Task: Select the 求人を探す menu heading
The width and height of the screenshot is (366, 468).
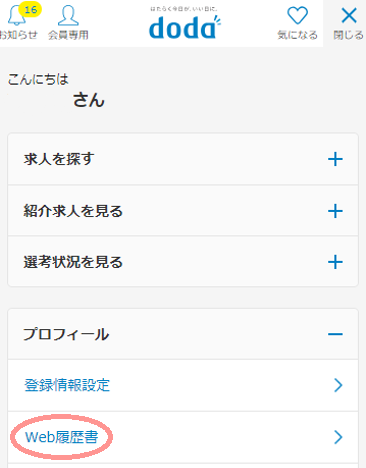Action: [x=59, y=159]
